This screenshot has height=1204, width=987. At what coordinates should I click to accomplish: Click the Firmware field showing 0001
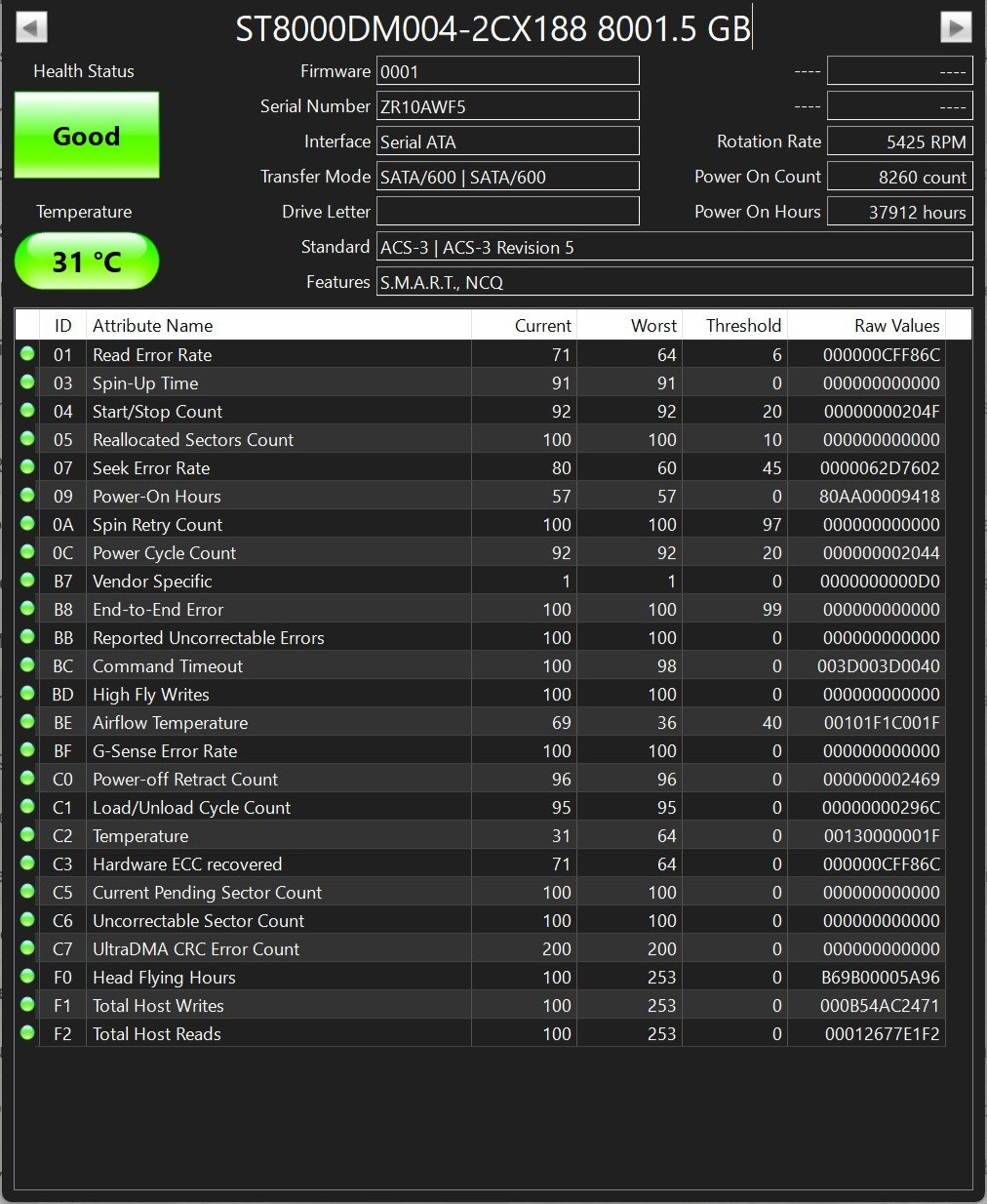pyautogui.click(x=508, y=71)
